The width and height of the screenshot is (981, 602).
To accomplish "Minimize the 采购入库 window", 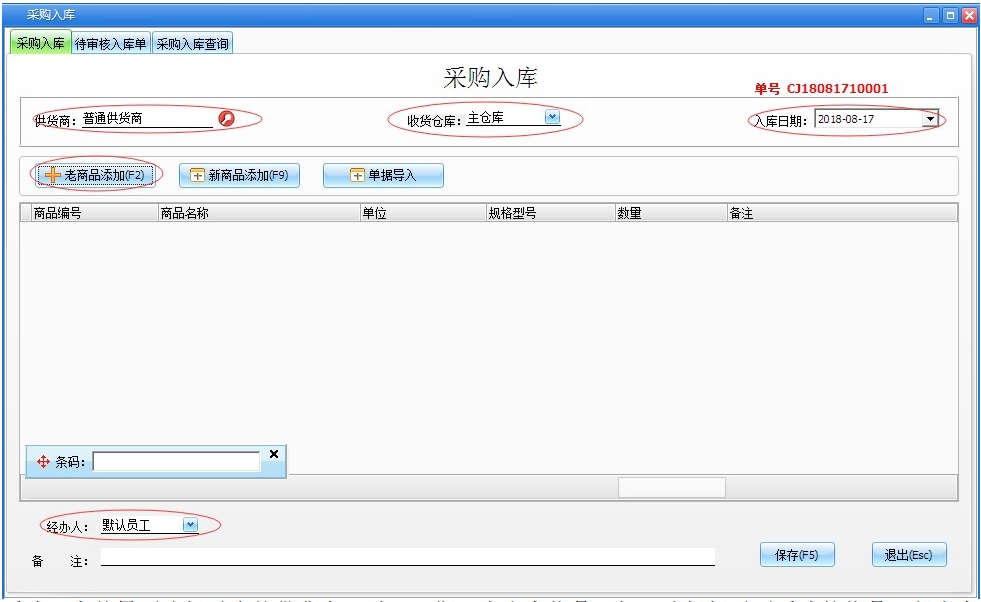I will (932, 16).
